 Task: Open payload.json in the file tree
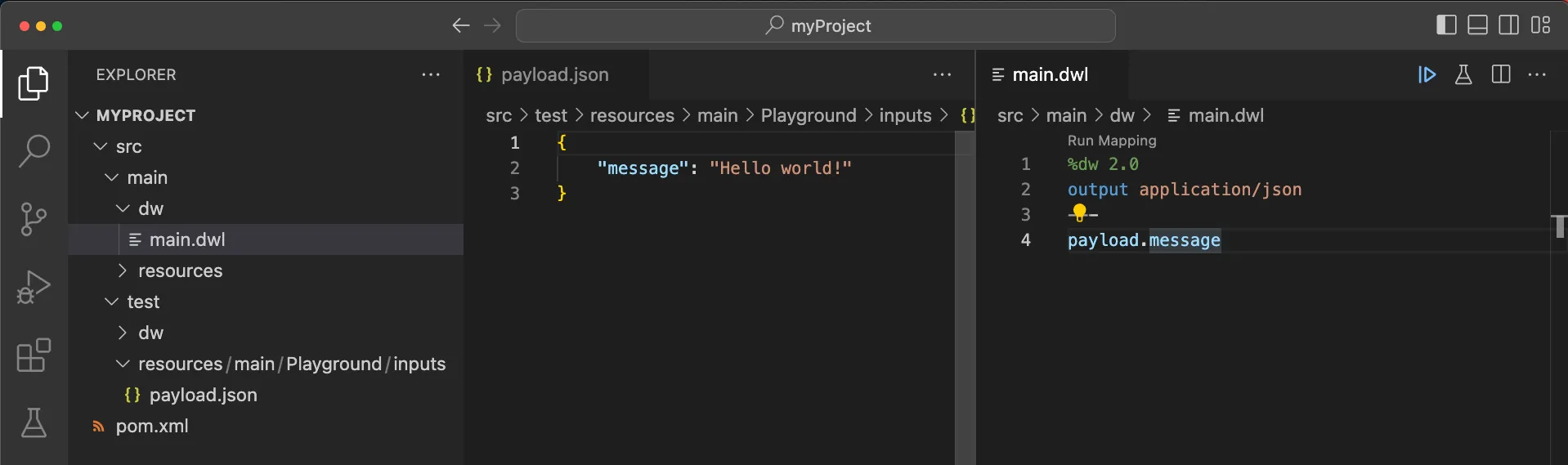pos(266,395)
